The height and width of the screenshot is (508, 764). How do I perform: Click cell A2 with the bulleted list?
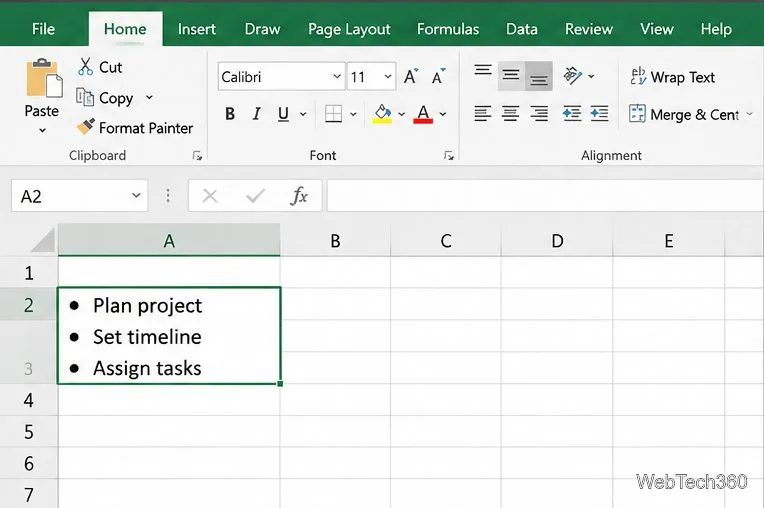tap(169, 336)
